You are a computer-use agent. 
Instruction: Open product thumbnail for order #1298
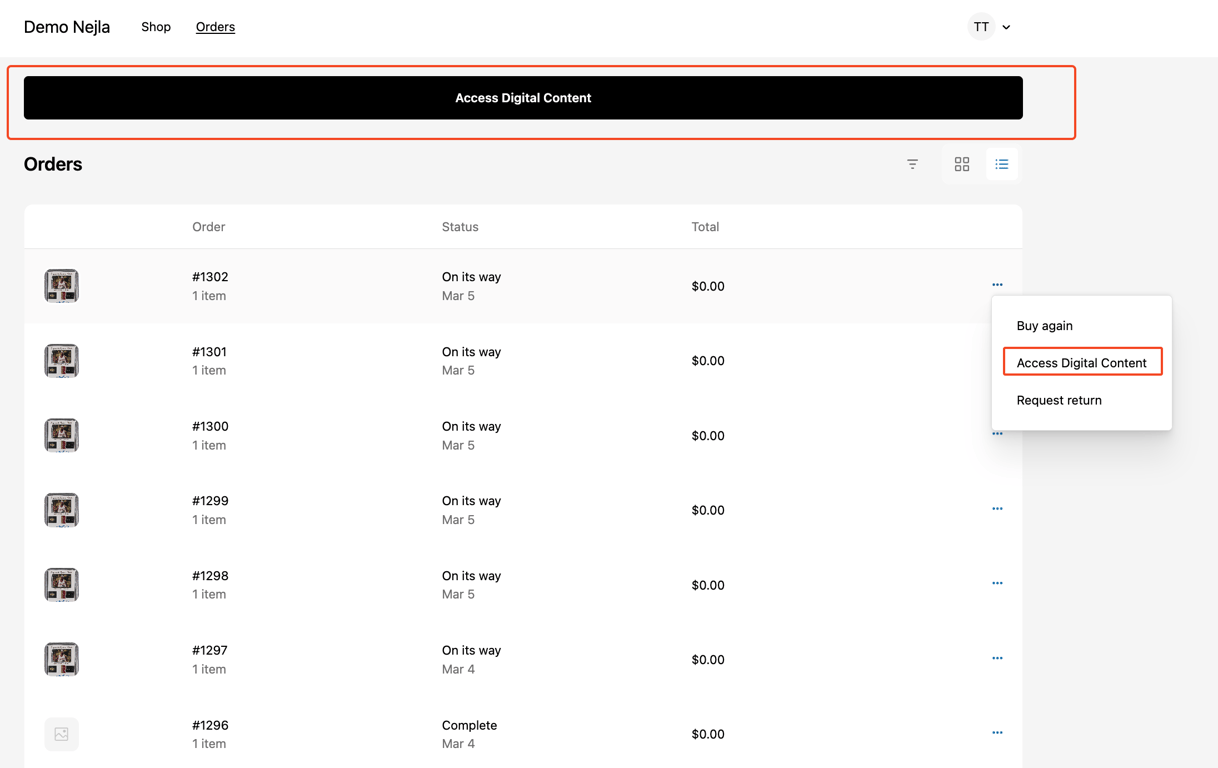coord(61,585)
